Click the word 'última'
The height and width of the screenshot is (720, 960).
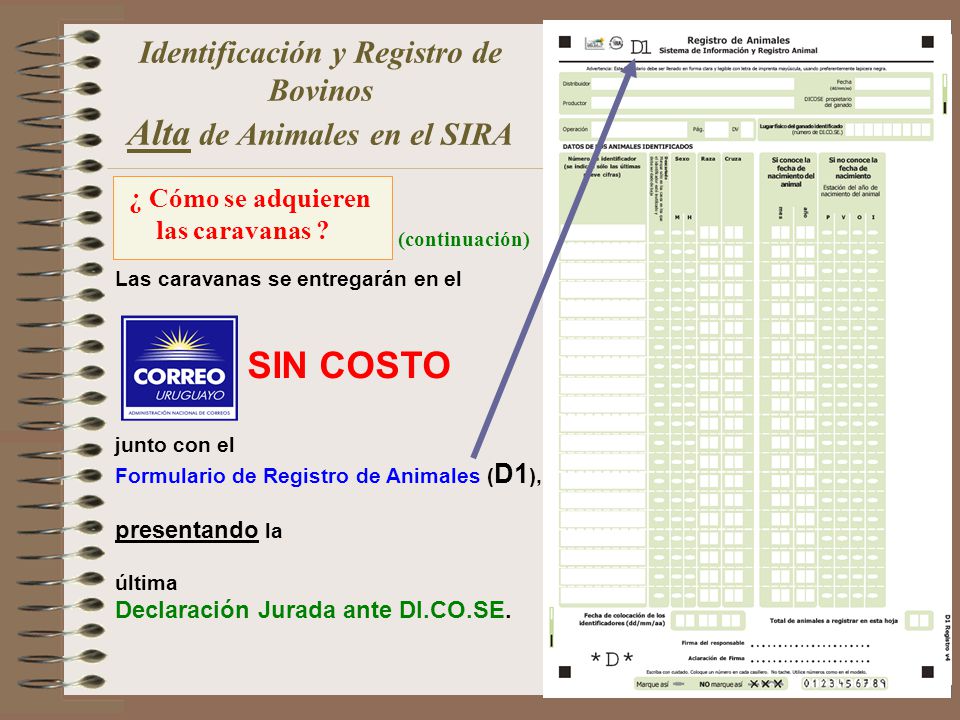[x=146, y=583]
